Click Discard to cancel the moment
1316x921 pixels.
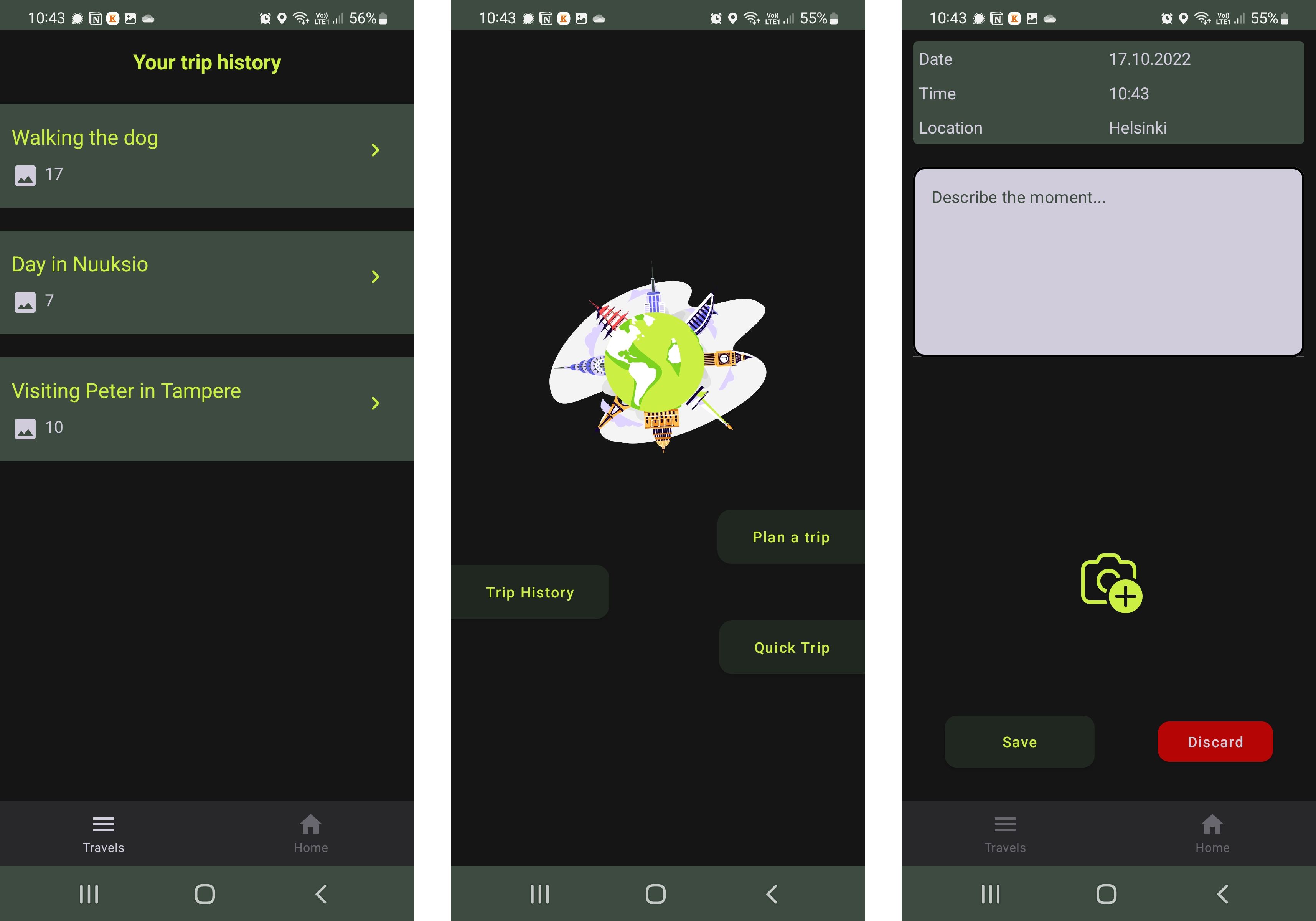click(1216, 741)
